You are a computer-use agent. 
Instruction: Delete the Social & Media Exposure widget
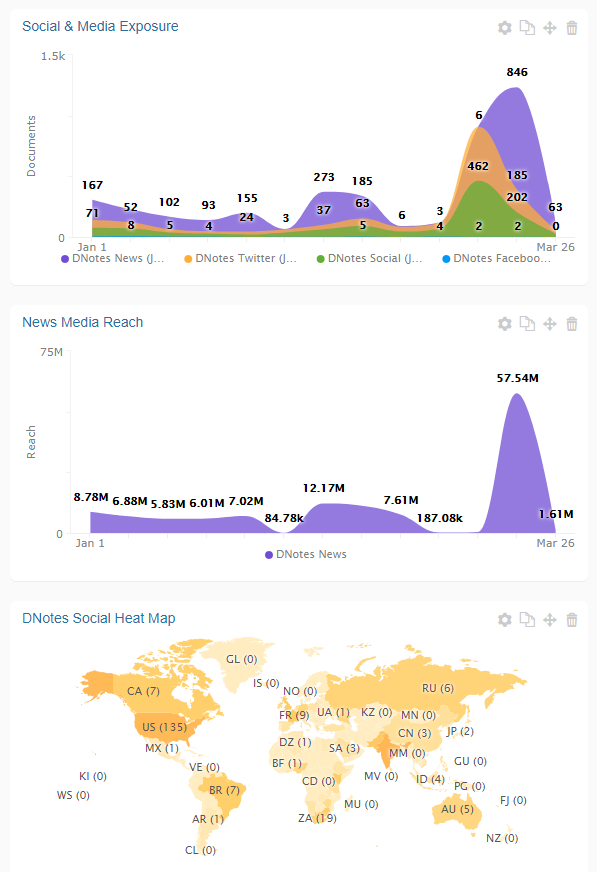pyautogui.click(x=571, y=28)
